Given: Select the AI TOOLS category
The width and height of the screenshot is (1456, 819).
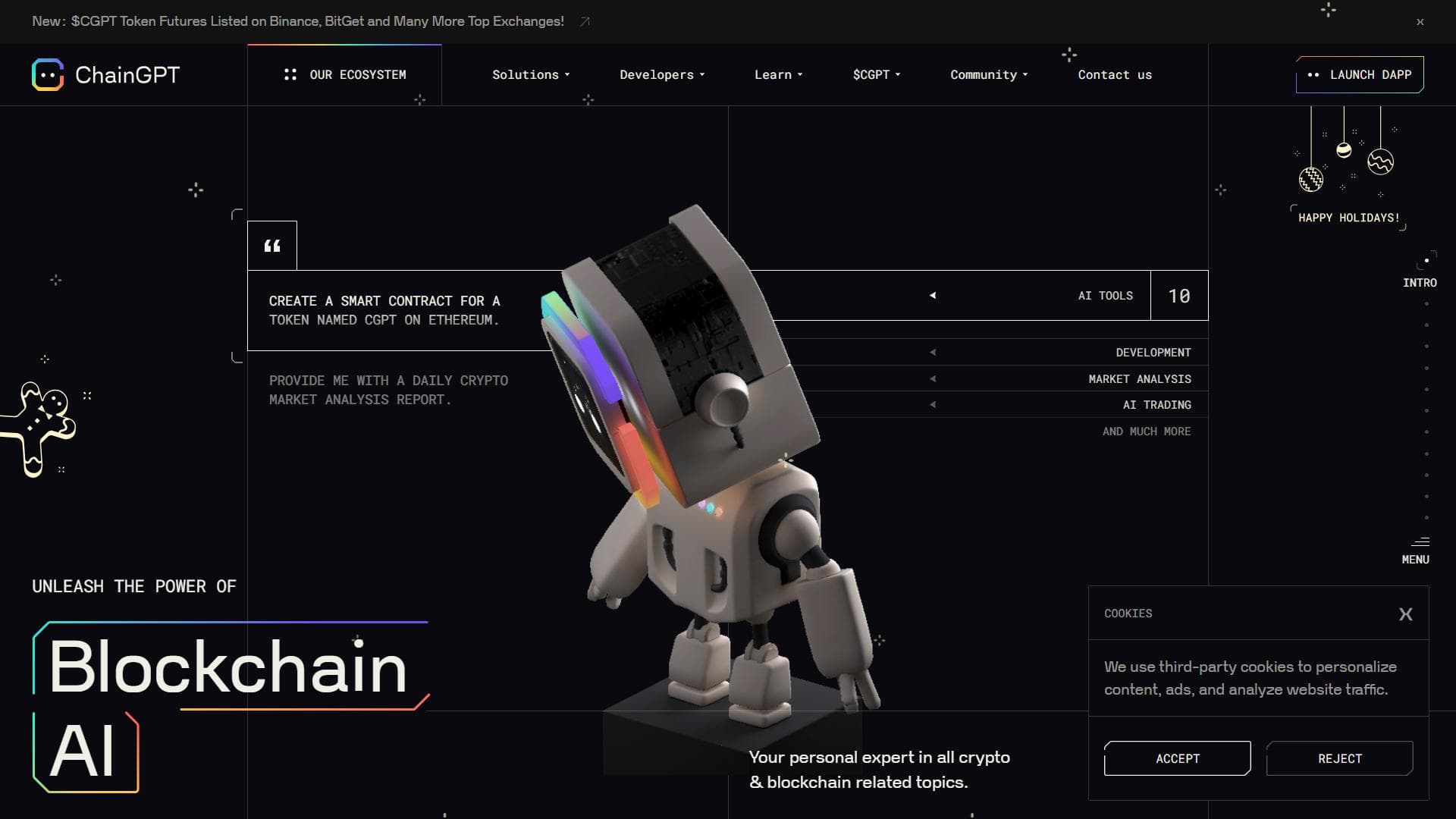Looking at the screenshot, I should [1105, 296].
